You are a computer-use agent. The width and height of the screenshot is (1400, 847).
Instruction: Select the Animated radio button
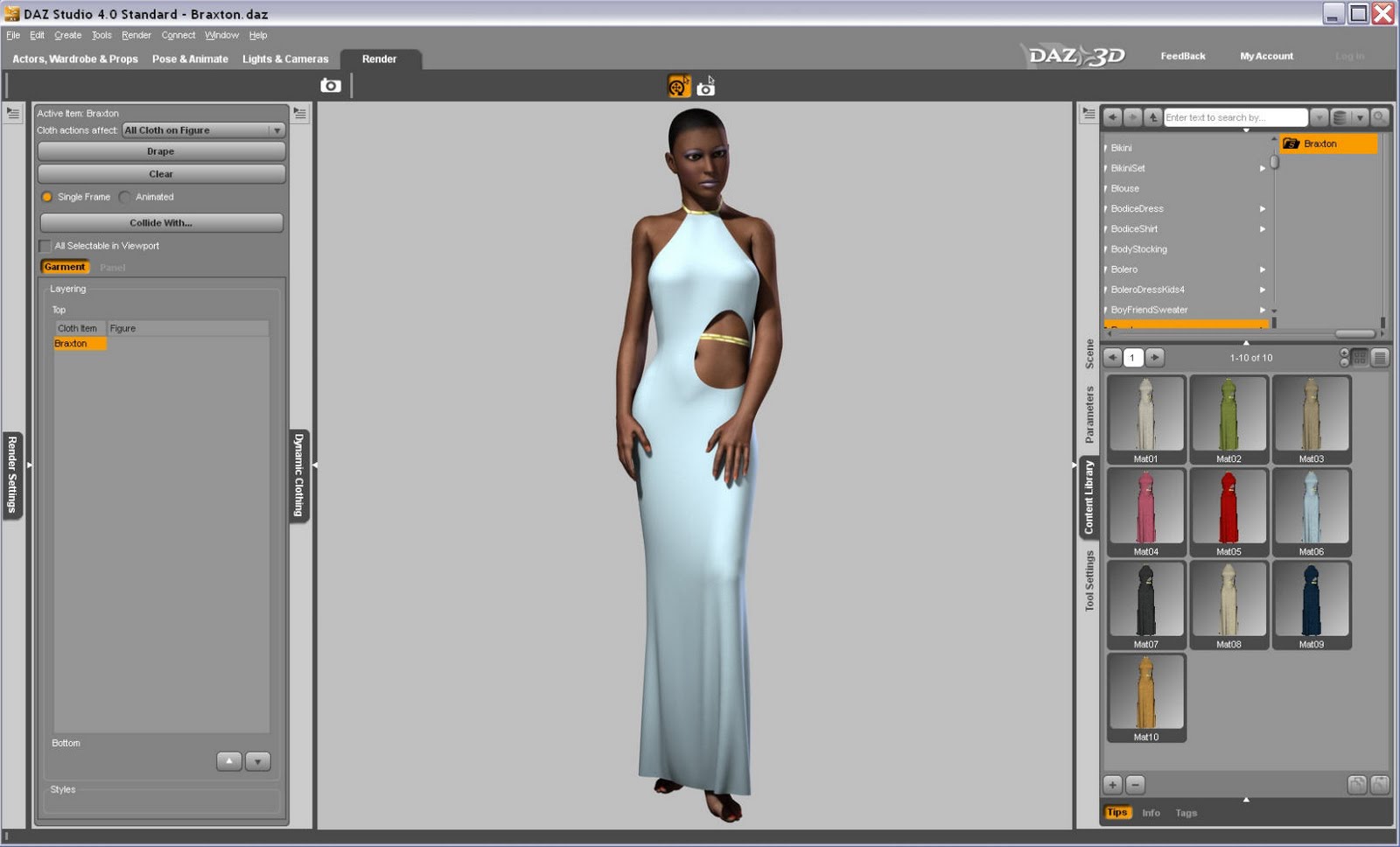coord(125,197)
